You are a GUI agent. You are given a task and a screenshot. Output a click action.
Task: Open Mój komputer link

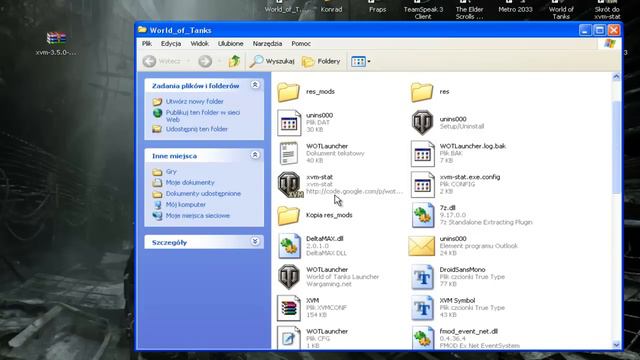(186, 204)
